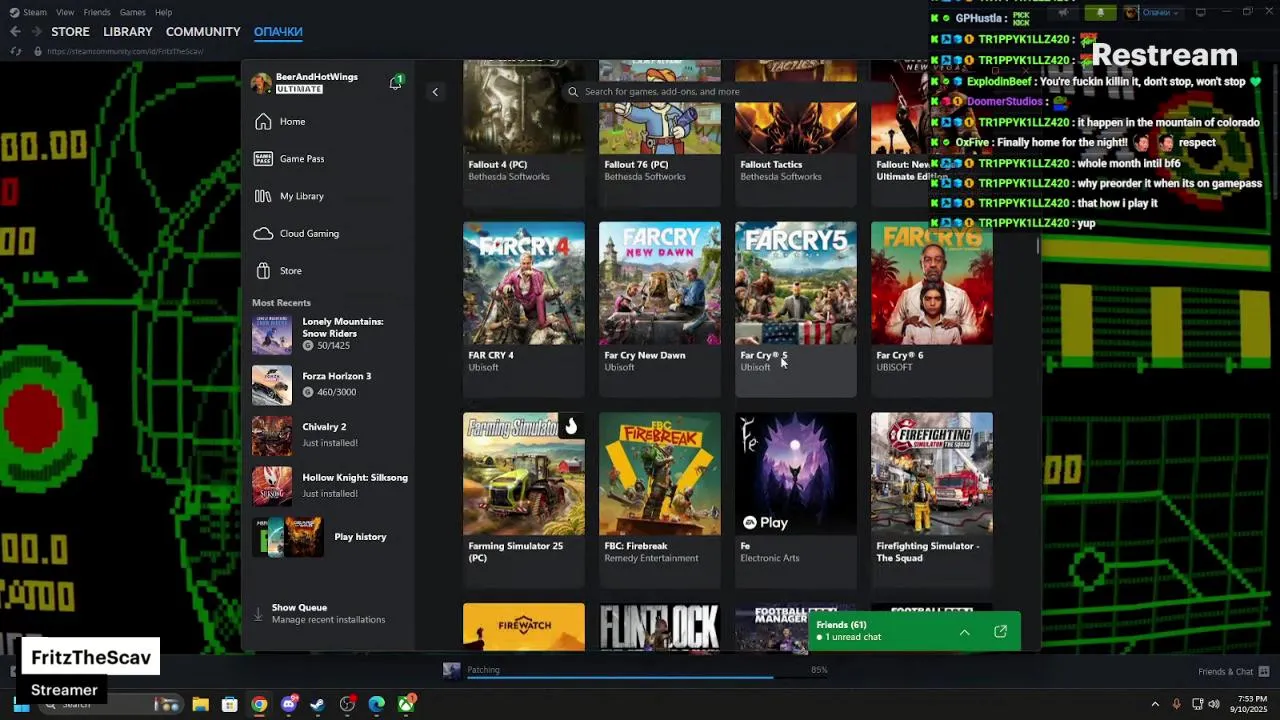
Task: Open Hollow Knight: Silksong recent entry
Action: (x=330, y=485)
